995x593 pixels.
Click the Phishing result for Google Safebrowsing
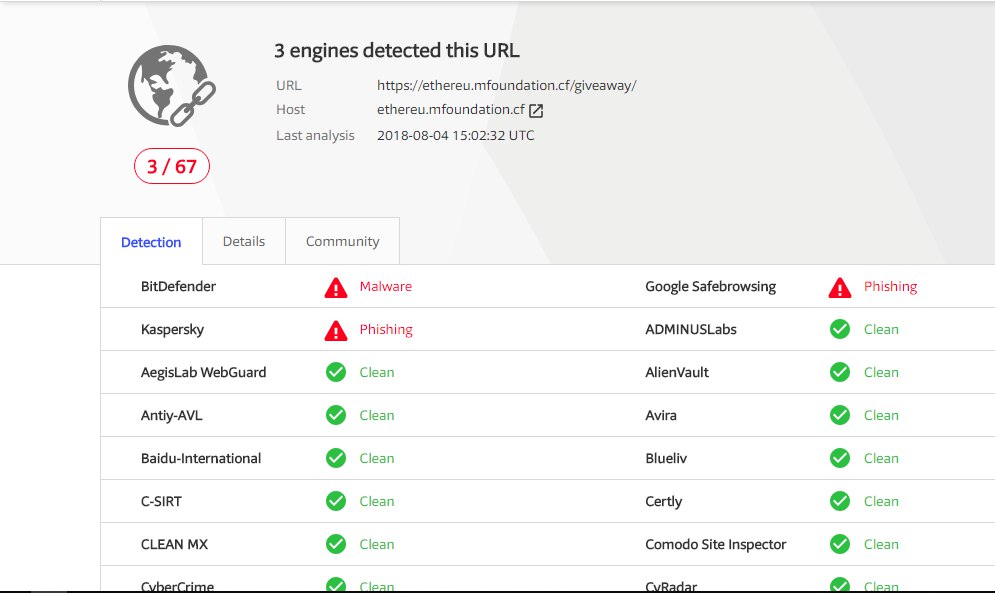[x=890, y=287]
